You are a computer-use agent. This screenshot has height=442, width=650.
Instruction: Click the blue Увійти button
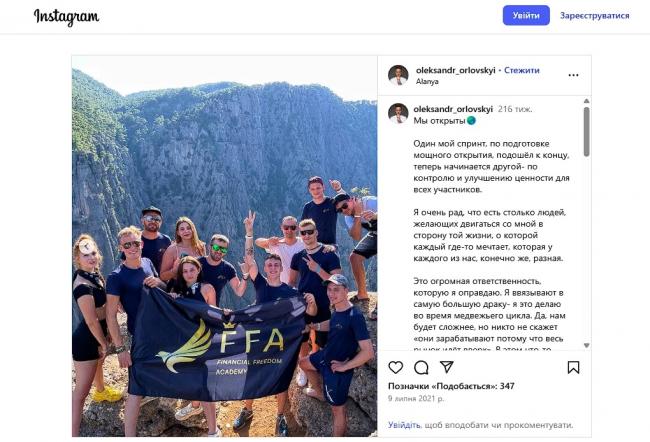(x=526, y=16)
